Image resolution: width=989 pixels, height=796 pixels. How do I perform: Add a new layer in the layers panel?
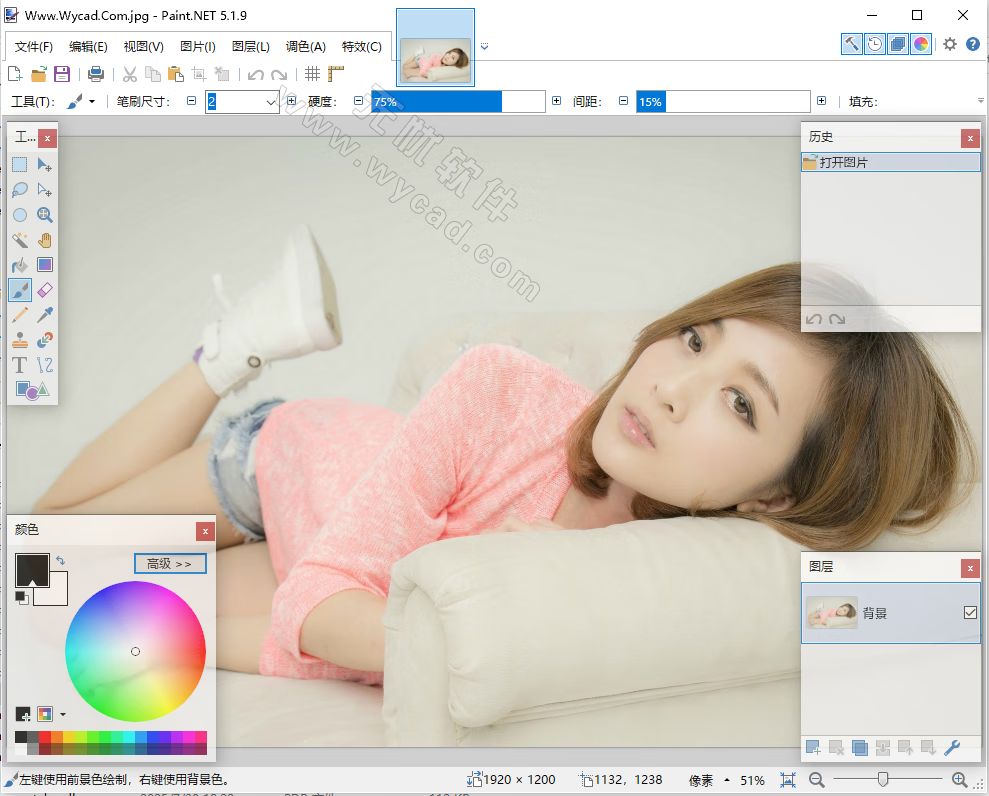point(813,747)
